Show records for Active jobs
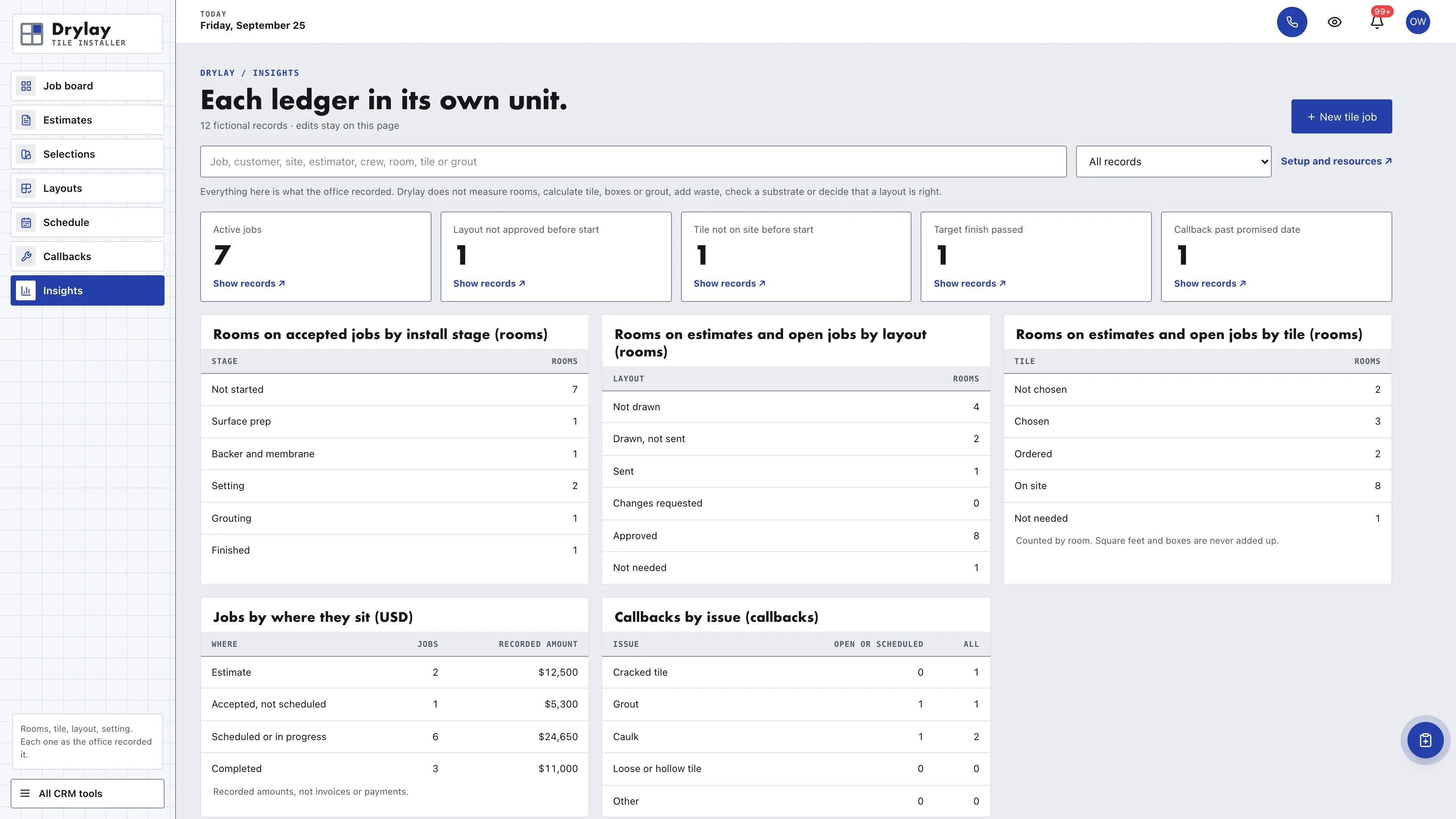Viewport: 1456px width, 819px height. (249, 283)
